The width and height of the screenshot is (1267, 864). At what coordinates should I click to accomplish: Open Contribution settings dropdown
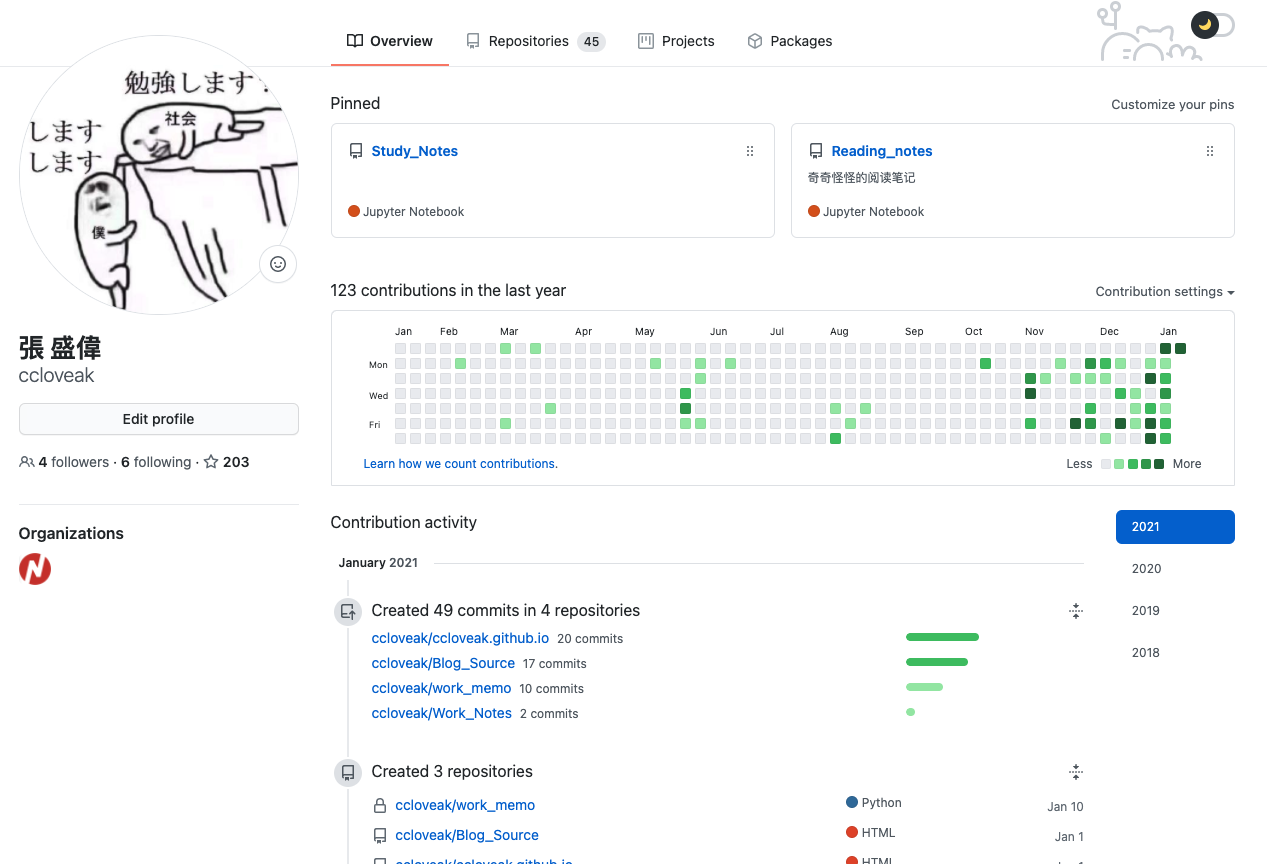[1164, 292]
